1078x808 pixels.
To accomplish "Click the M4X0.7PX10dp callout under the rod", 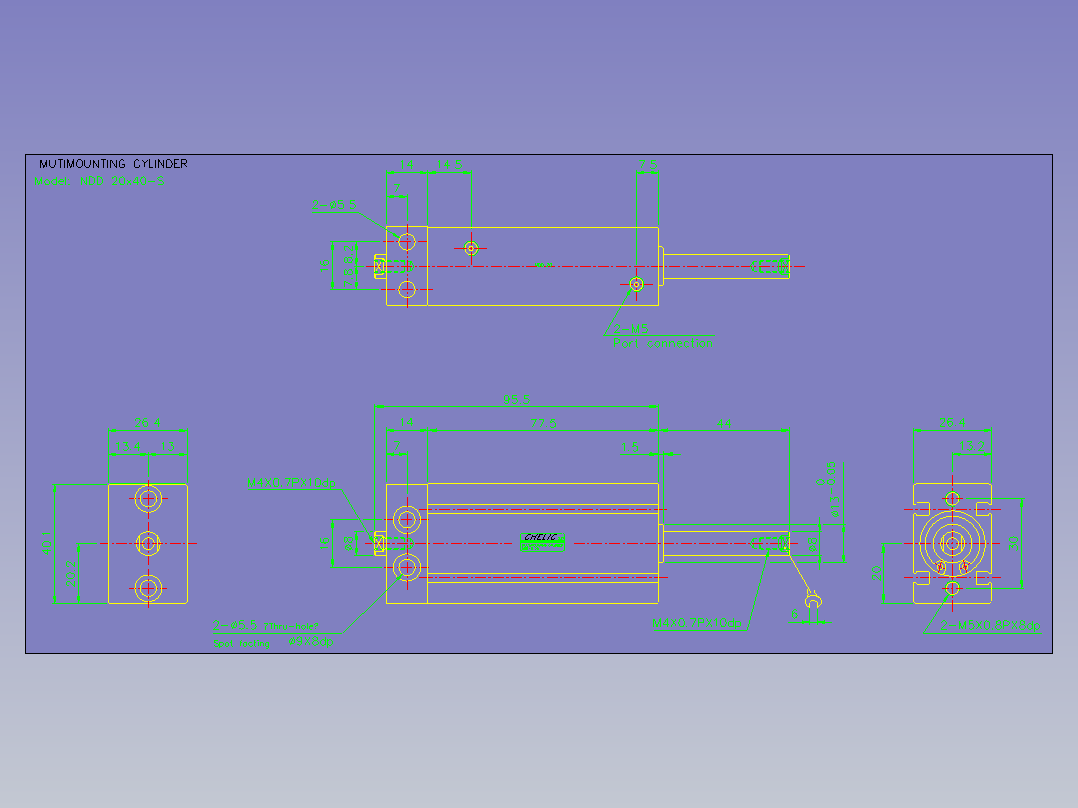I will (696, 623).
